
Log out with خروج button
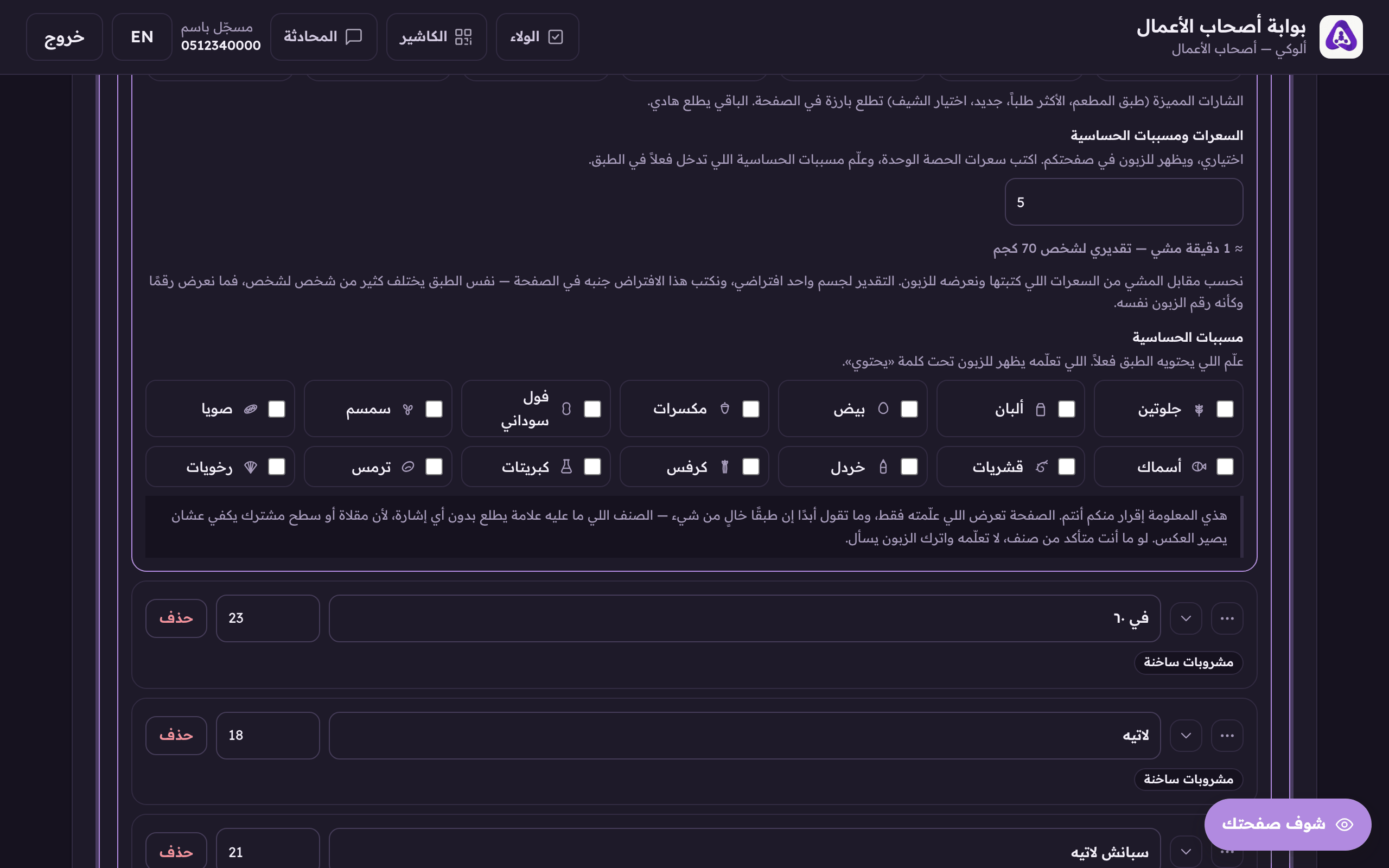click(x=64, y=37)
